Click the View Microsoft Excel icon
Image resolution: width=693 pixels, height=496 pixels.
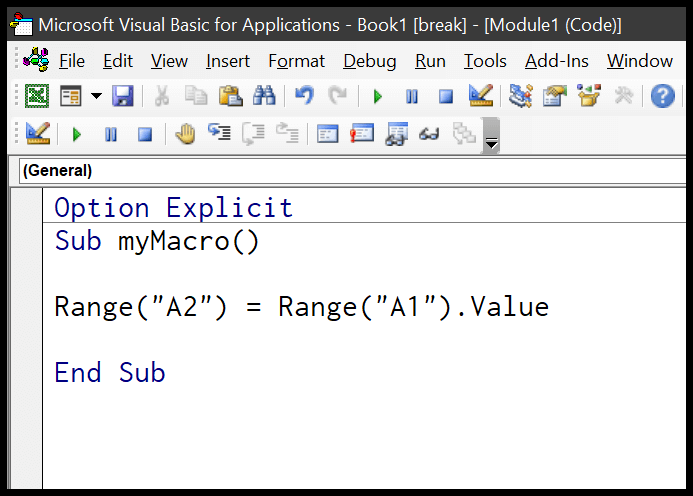37,96
